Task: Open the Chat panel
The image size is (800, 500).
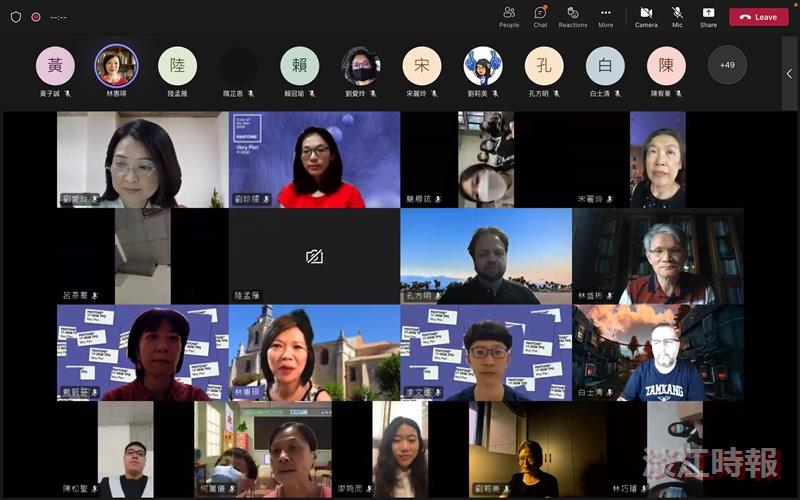Action: click(x=540, y=17)
